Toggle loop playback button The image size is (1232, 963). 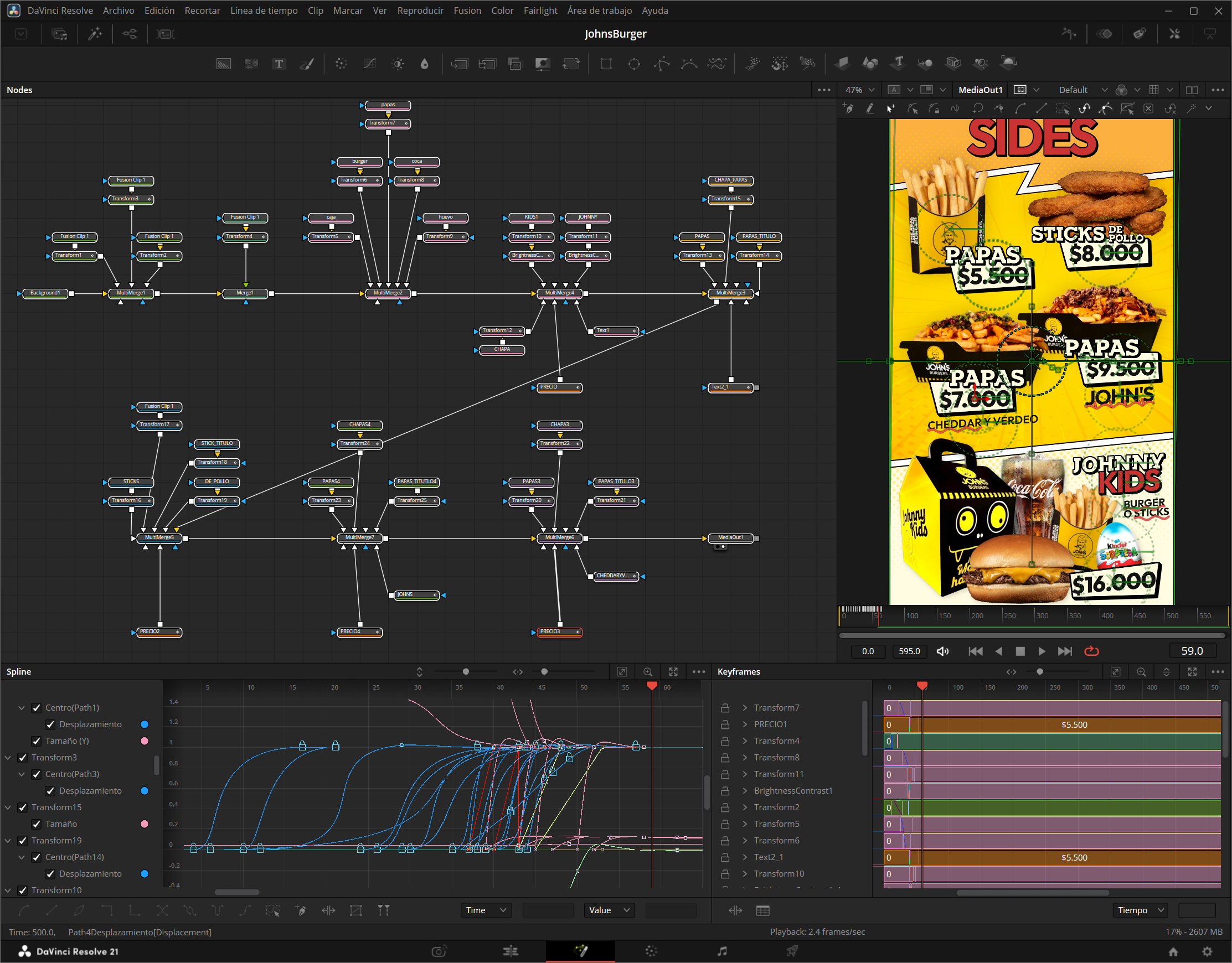[1091, 651]
